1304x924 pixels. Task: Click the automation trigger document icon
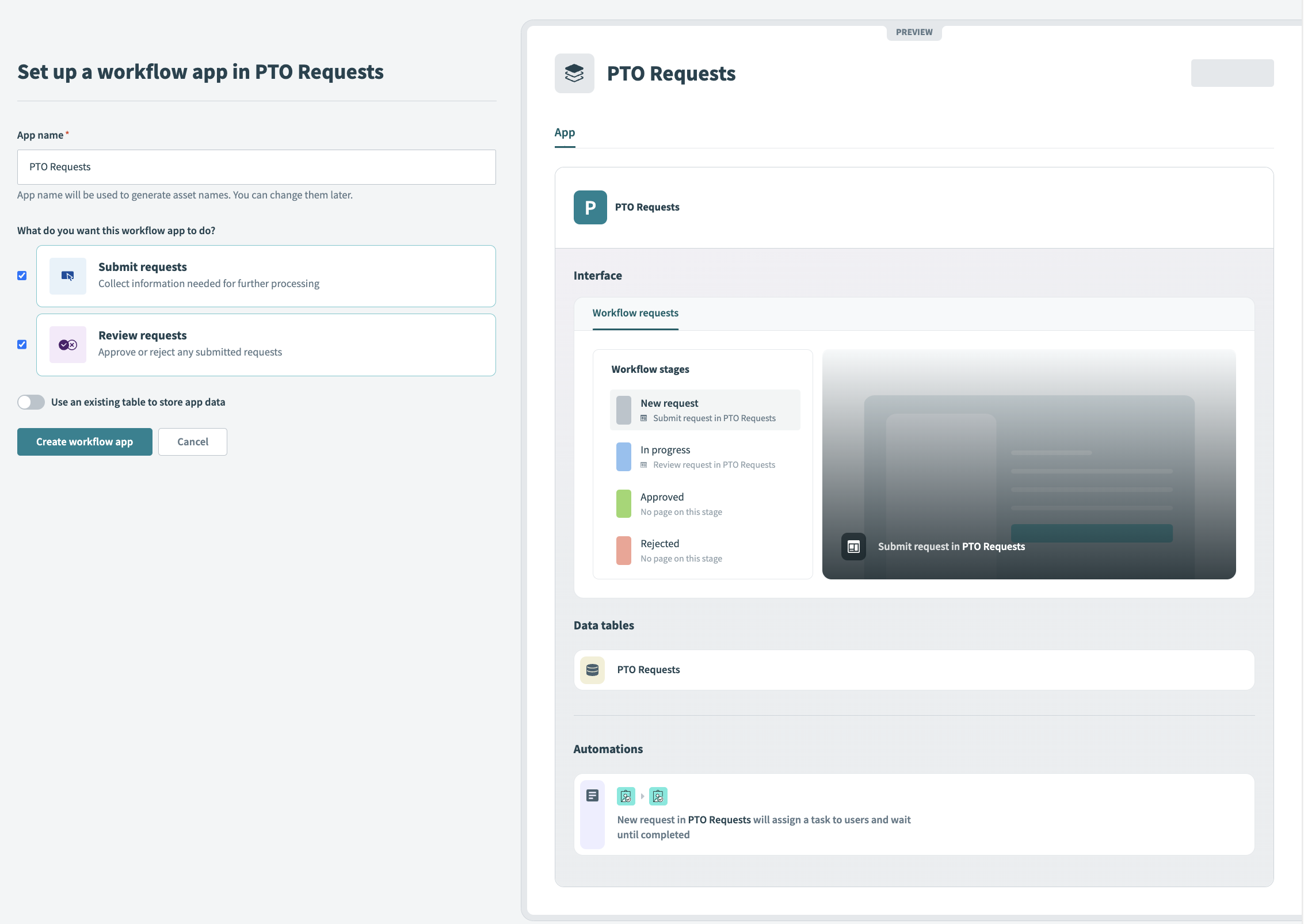coord(593,797)
